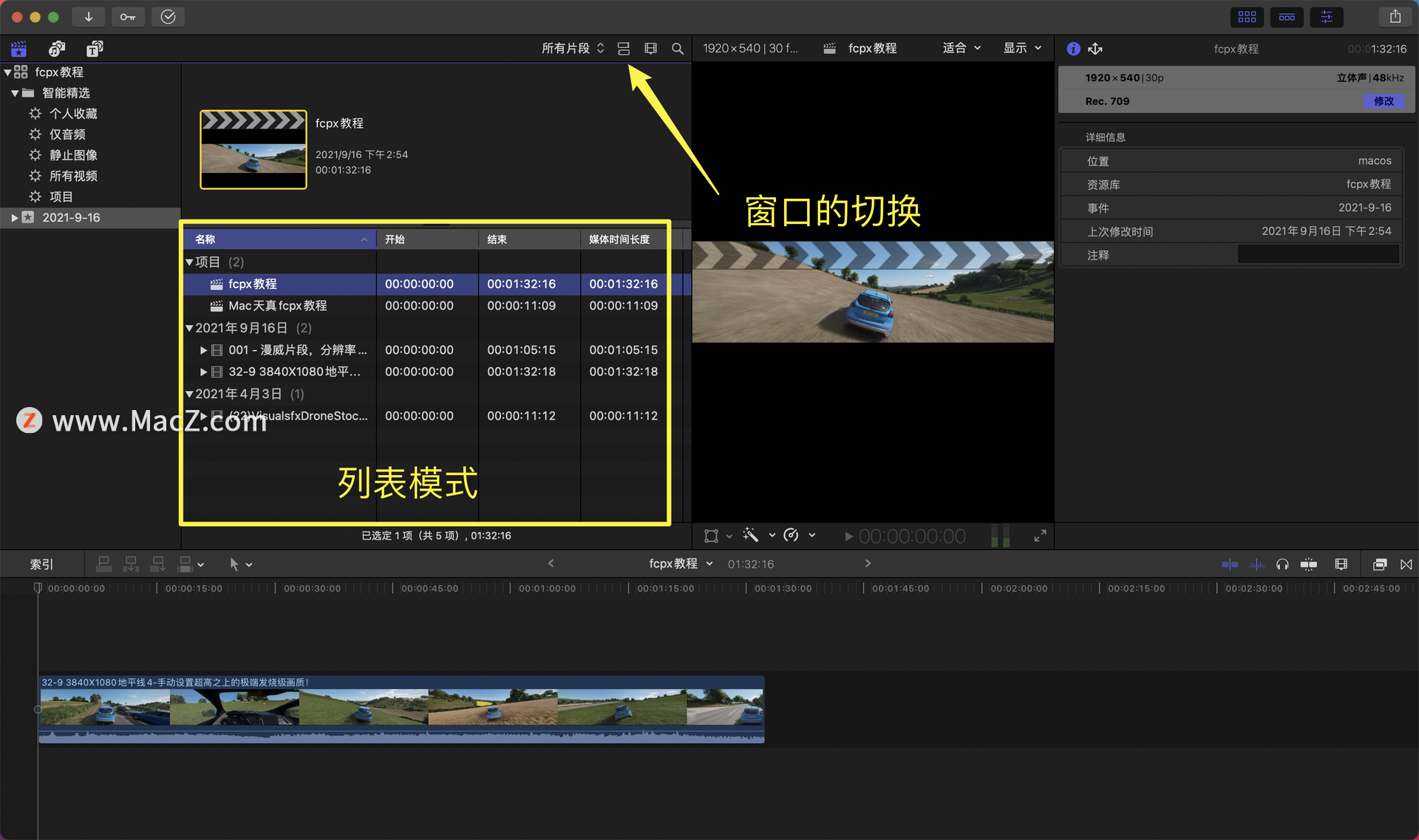Collapse the 智能精选 folder triangle
Viewport: 1419px width, 840px height.
15,93
